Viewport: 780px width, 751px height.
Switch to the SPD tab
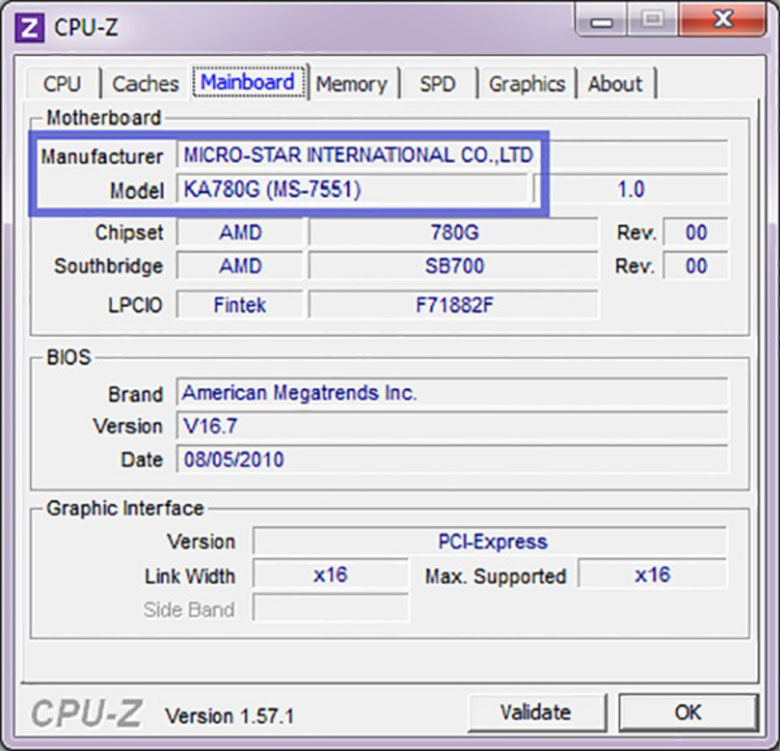(437, 84)
